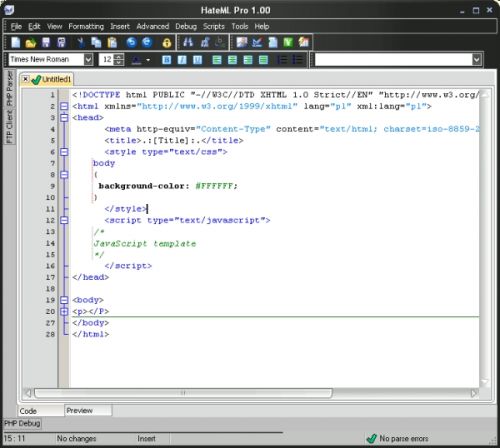Collapse the body fold on line 19
This screenshot has width=500, height=448.
click(64, 300)
